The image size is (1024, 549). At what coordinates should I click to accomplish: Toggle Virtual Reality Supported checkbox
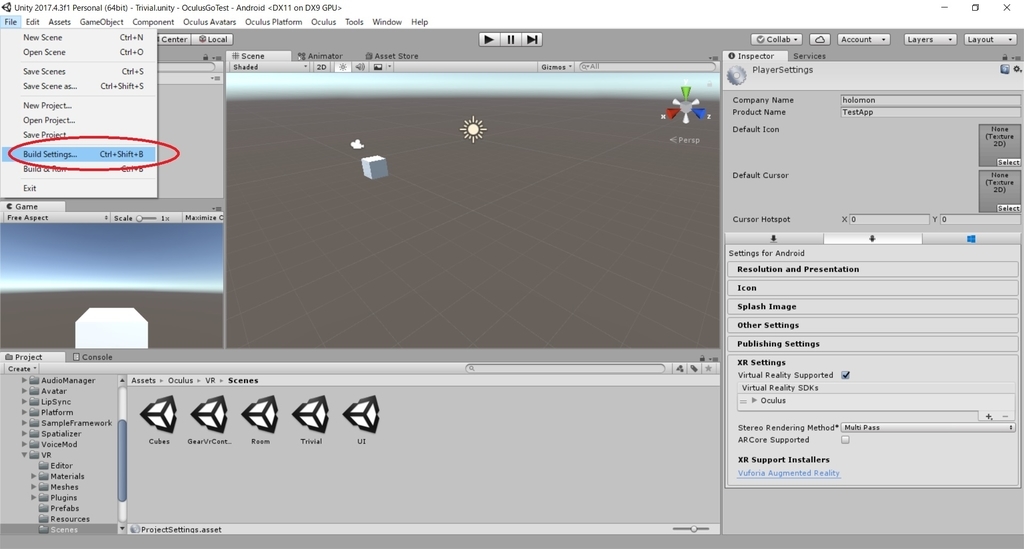pyautogui.click(x=846, y=375)
